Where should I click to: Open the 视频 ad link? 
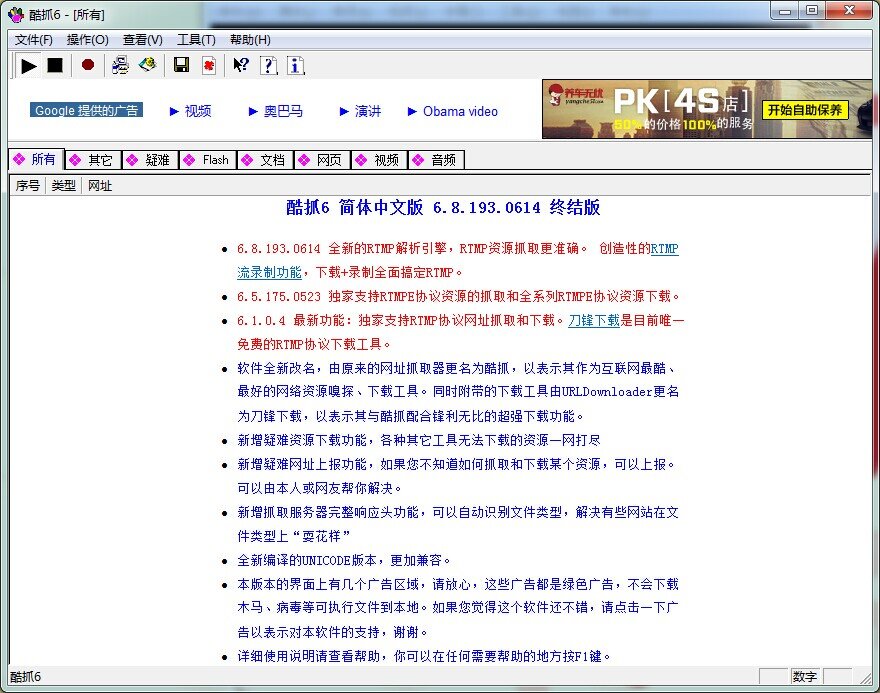[191, 111]
